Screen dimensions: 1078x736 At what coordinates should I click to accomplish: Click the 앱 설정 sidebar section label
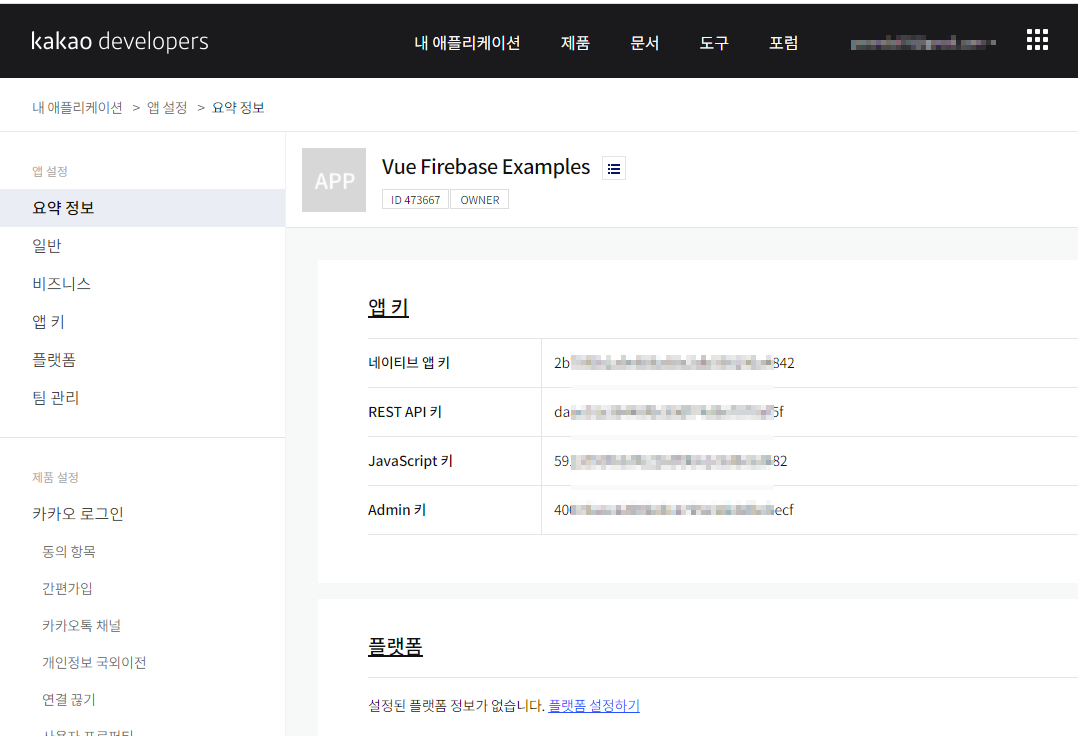click(x=50, y=171)
